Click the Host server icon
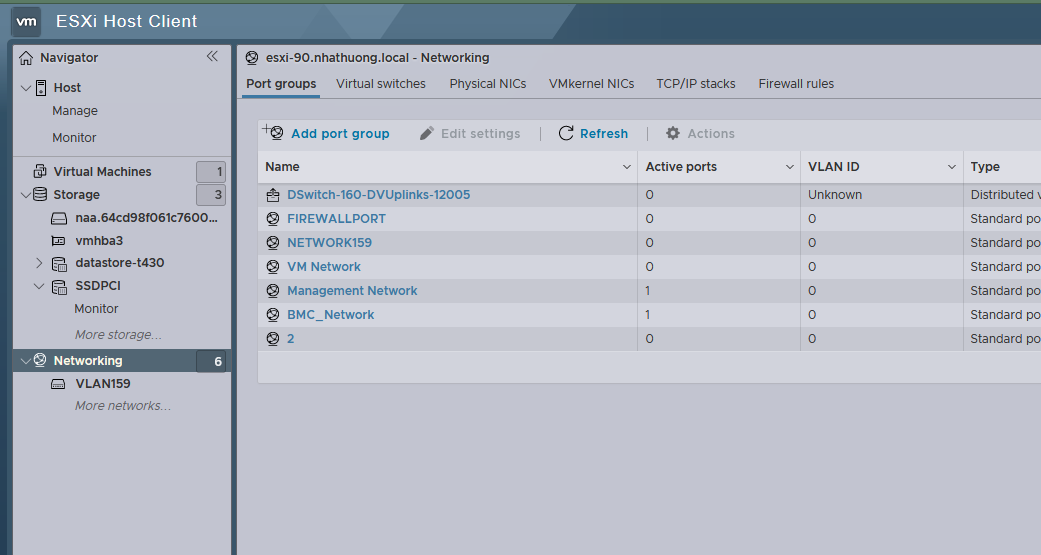Viewport: 1041px width, 555px height. click(x=41, y=88)
